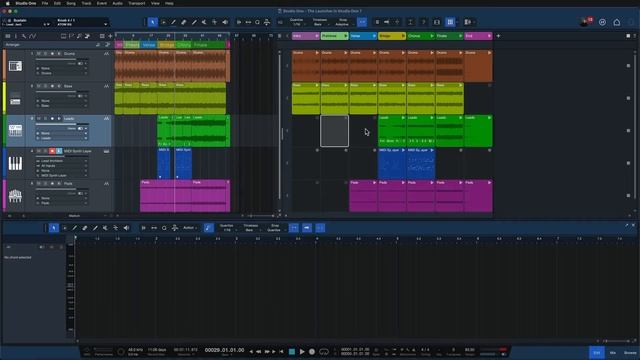The width and height of the screenshot is (640, 360).
Task: Adjust the Drums track volume fader
Action: (x=61, y=59)
